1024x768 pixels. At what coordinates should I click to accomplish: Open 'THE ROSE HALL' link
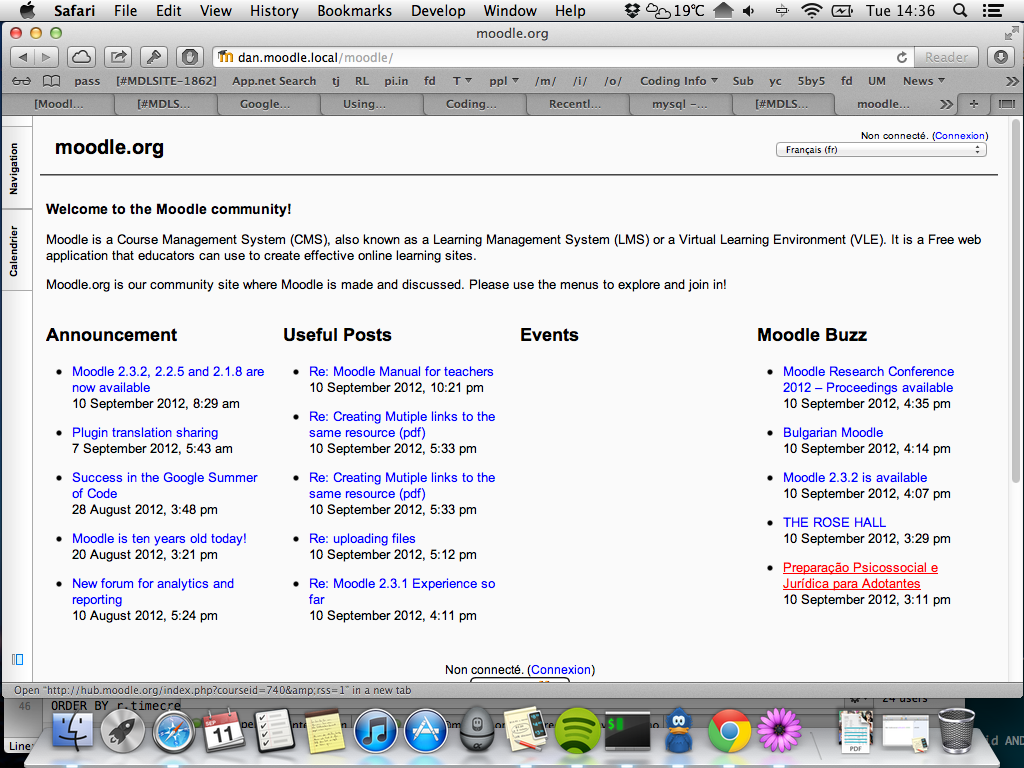[x=834, y=522]
